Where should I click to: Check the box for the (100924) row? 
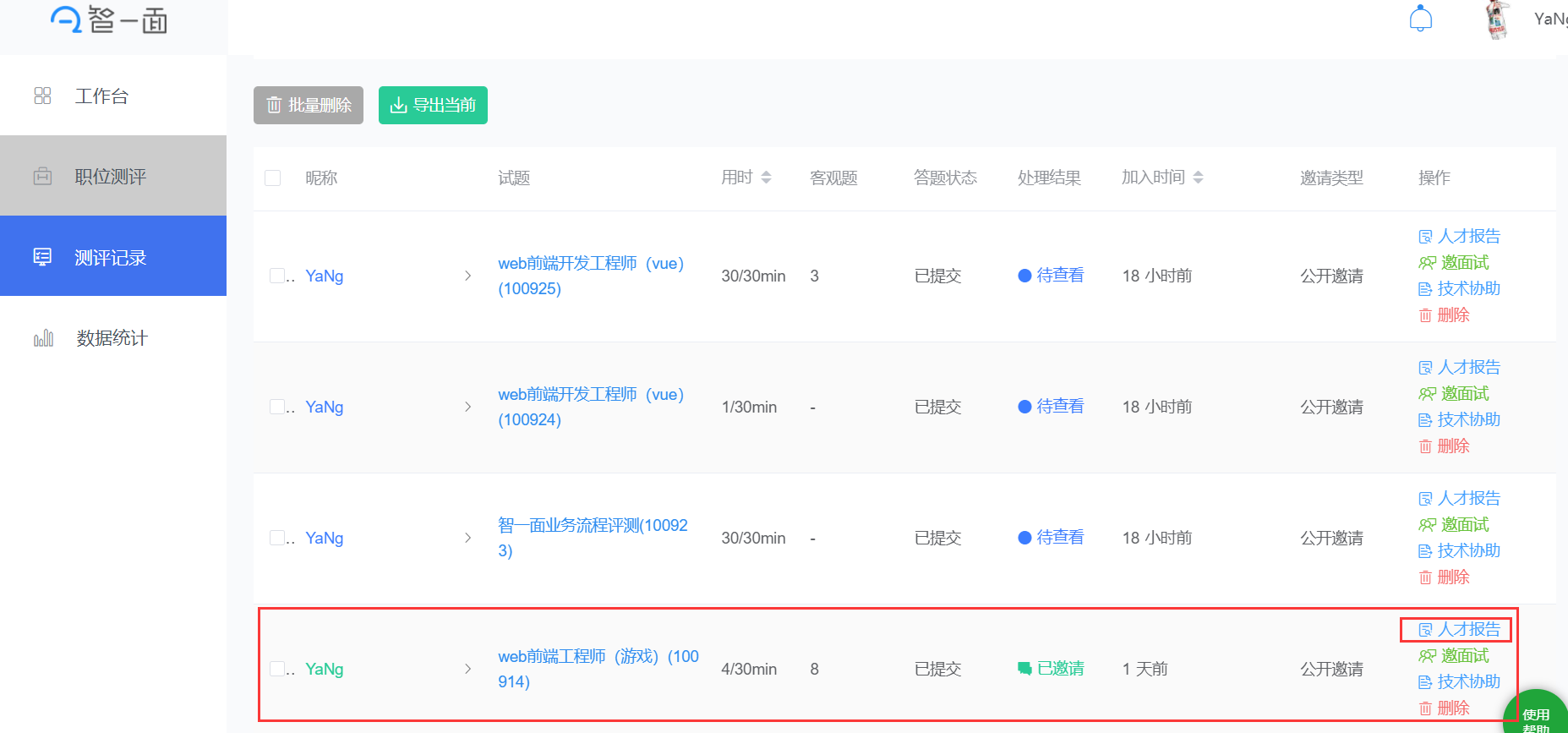point(277,407)
